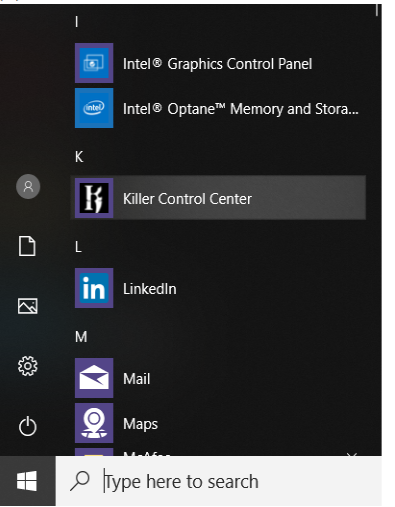The height and width of the screenshot is (507, 395).
Task: Select the letter K group header
Action: click(79, 157)
